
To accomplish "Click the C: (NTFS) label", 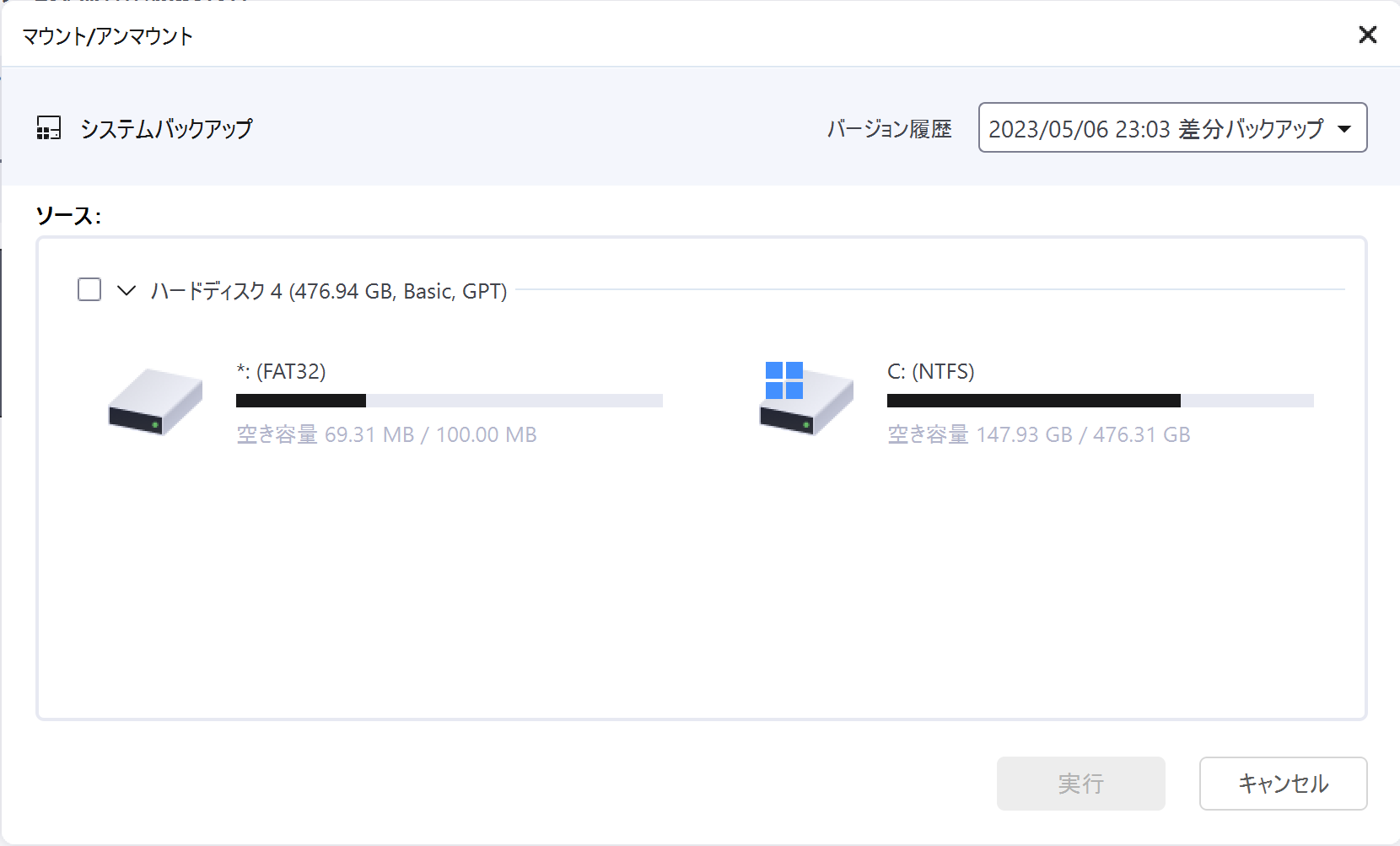I will 930,371.
